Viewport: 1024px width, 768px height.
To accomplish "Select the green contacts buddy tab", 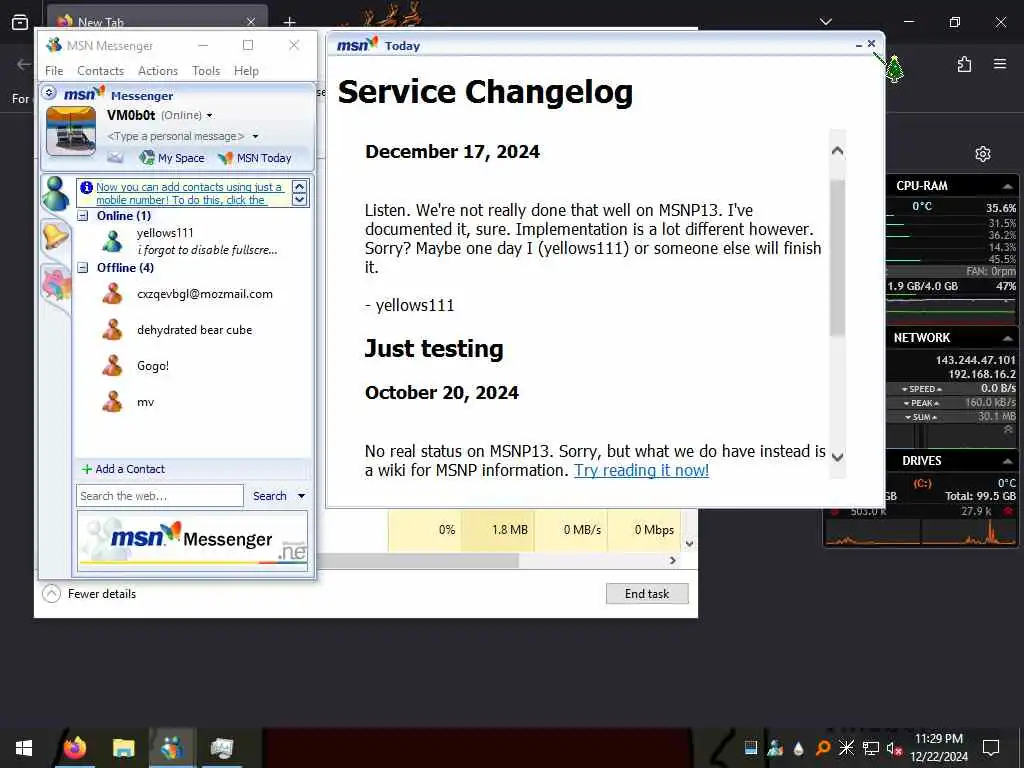I will tap(56, 194).
